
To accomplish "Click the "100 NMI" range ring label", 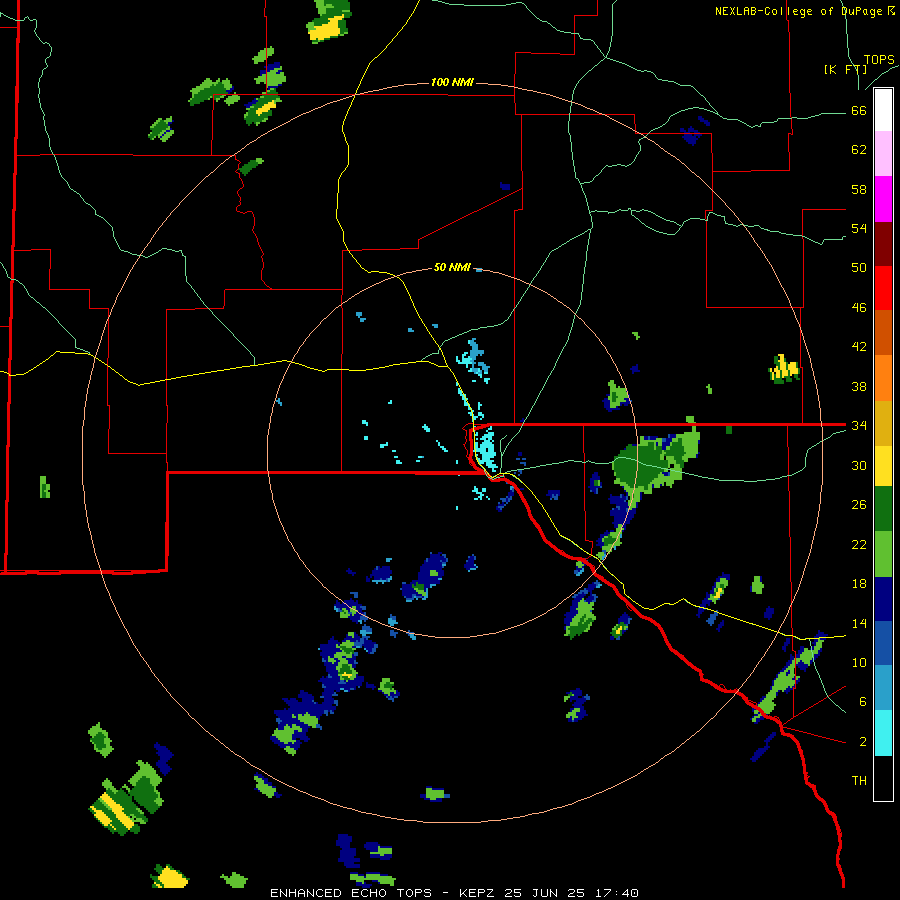I will pyautogui.click(x=452, y=82).
